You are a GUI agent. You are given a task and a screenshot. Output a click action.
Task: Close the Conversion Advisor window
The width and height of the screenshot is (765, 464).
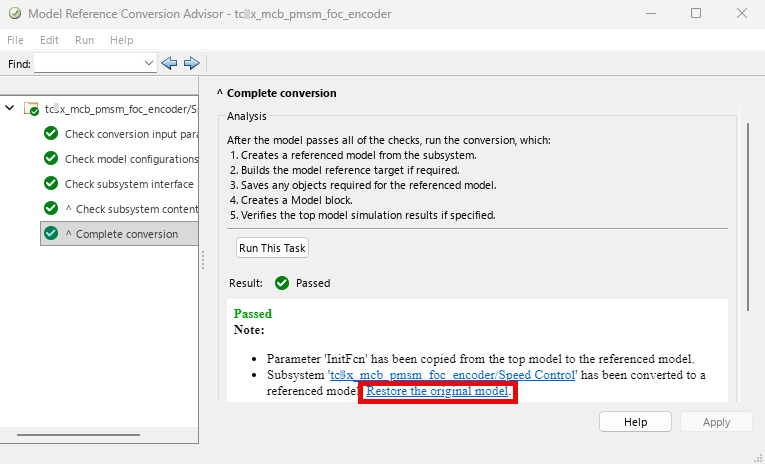tap(742, 14)
